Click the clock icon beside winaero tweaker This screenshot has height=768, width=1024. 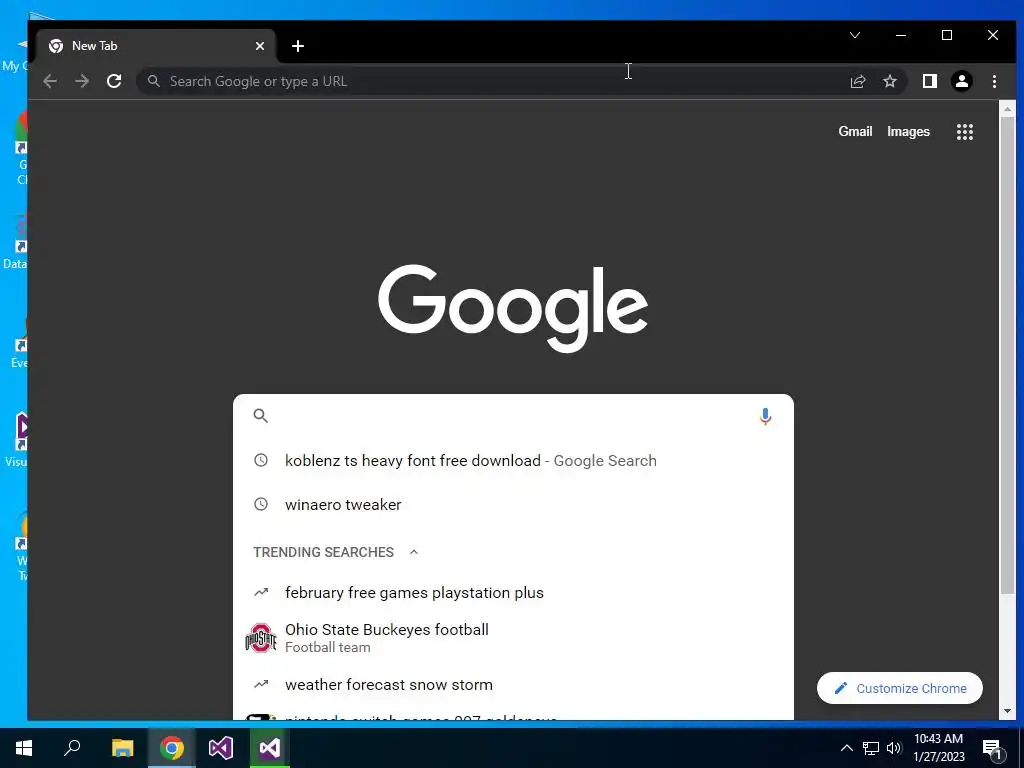coord(261,504)
